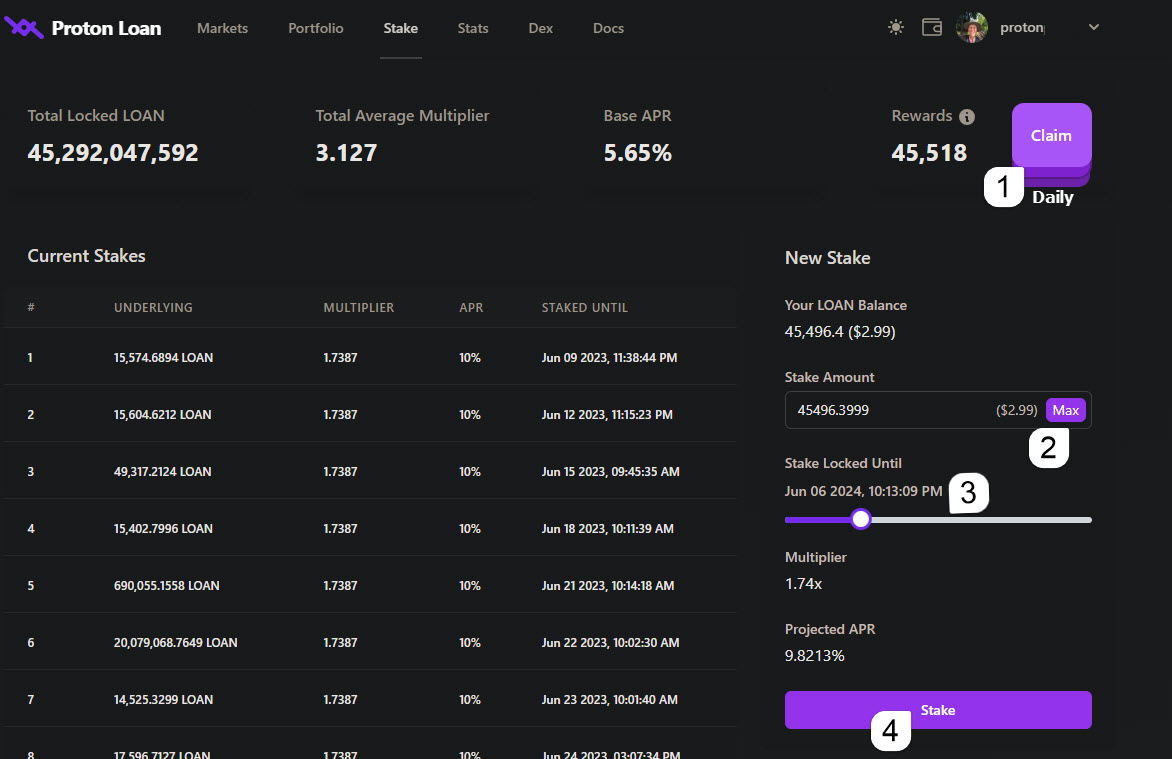The image size is (1172, 759).
Task: Click date Jun 21 2023, 10:14:18 AM
Action: pyautogui.click(x=608, y=586)
